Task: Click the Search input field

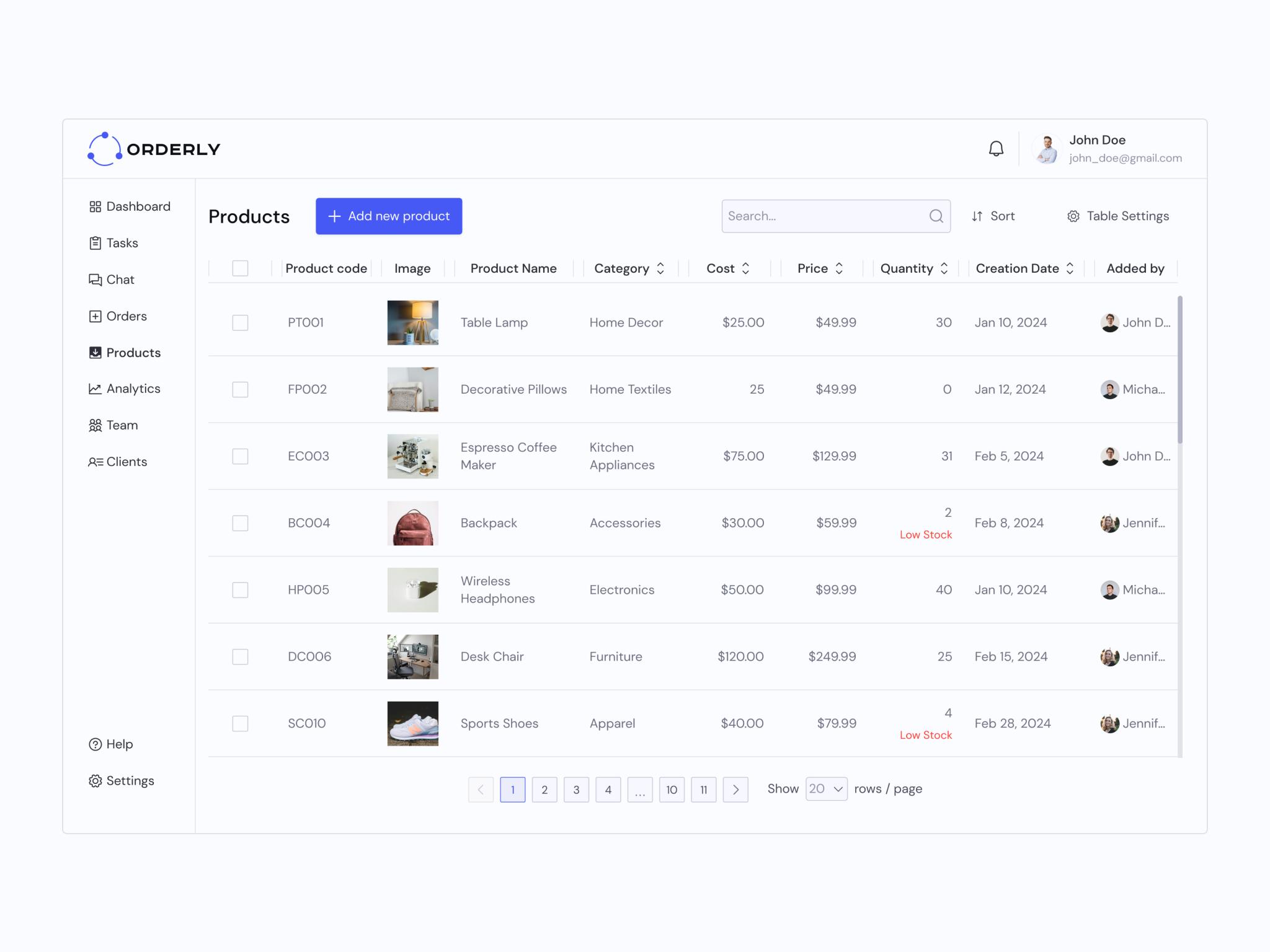Action: 836,216
